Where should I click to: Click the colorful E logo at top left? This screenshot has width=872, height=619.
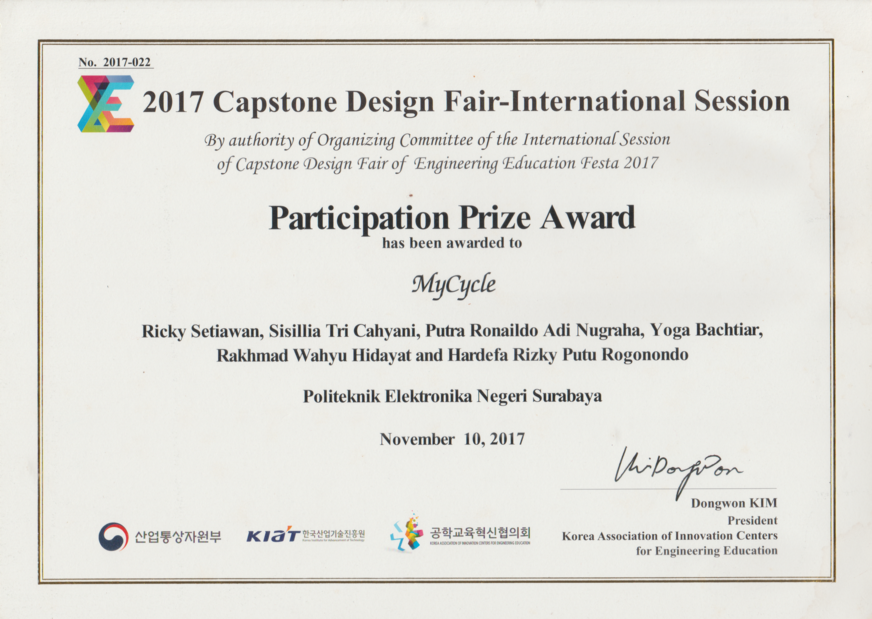106,104
